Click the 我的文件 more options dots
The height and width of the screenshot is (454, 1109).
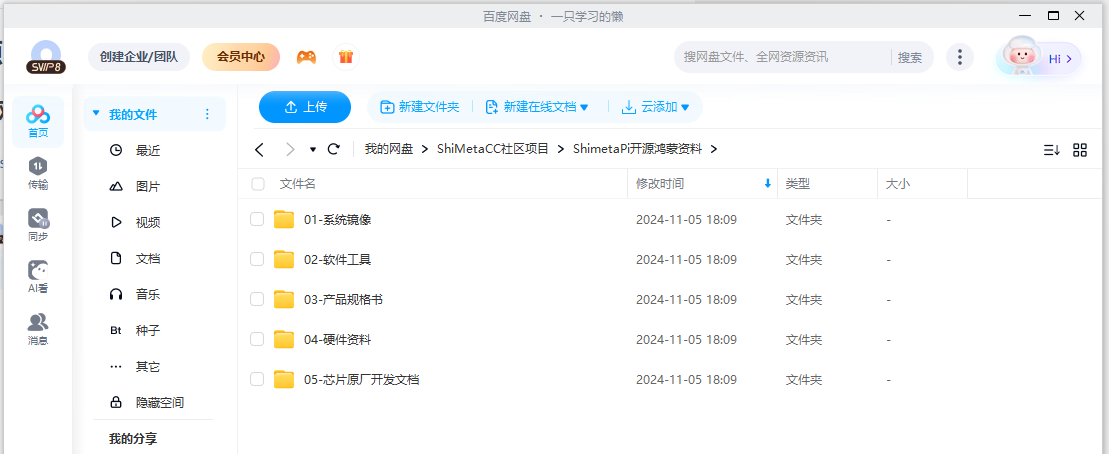click(x=207, y=115)
